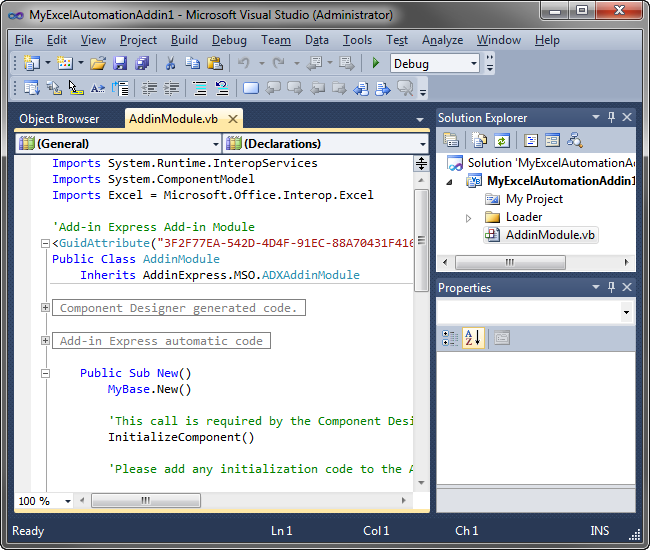The height and width of the screenshot is (550, 650).
Task: Click the Add New Item toolbar icon
Action: tap(65, 63)
